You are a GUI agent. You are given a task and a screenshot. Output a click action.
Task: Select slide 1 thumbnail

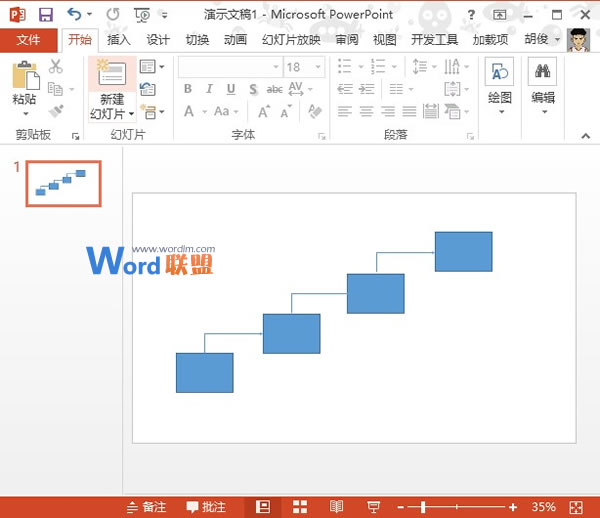point(64,184)
